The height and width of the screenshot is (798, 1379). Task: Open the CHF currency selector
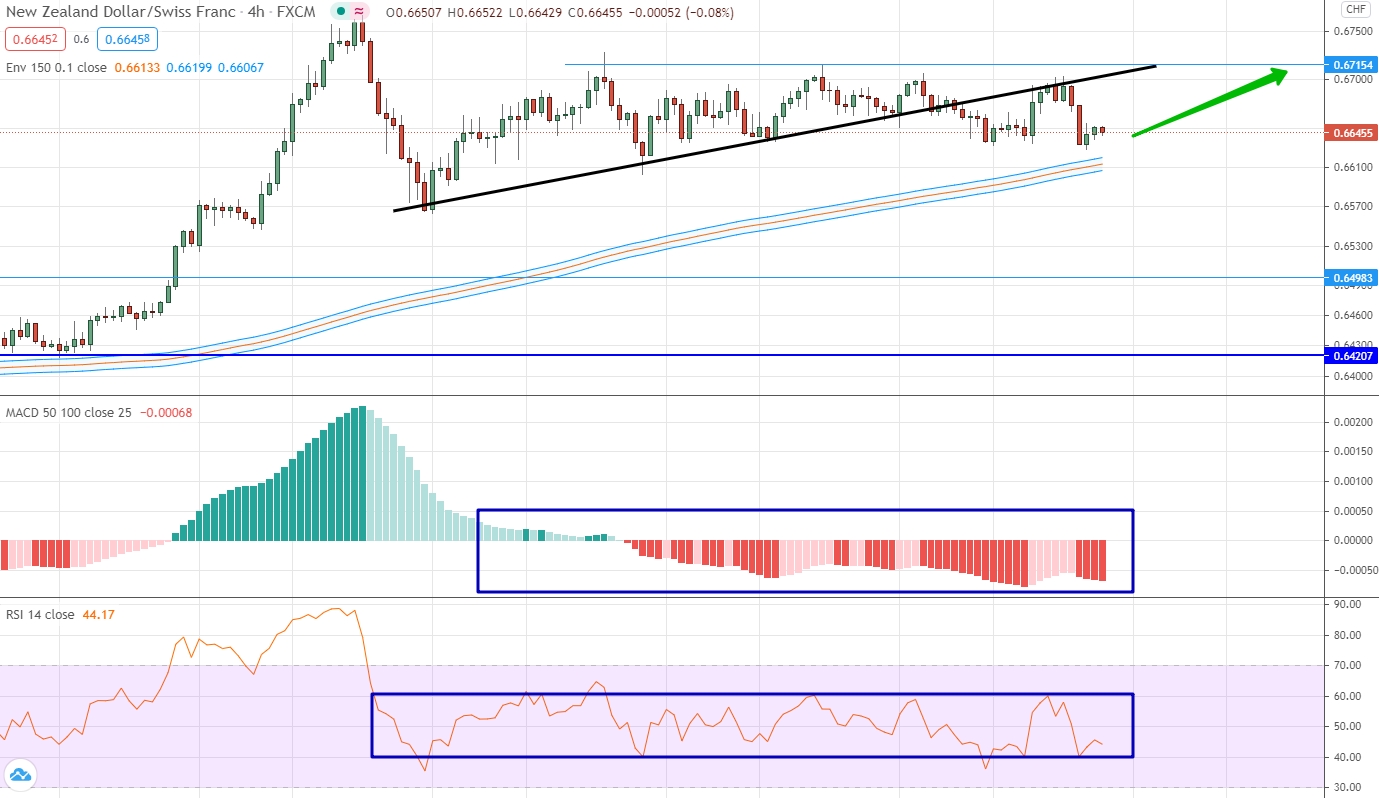(1355, 9)
